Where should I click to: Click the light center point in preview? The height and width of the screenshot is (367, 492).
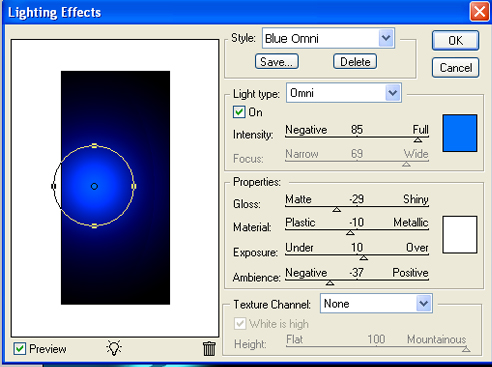[94, 186]
